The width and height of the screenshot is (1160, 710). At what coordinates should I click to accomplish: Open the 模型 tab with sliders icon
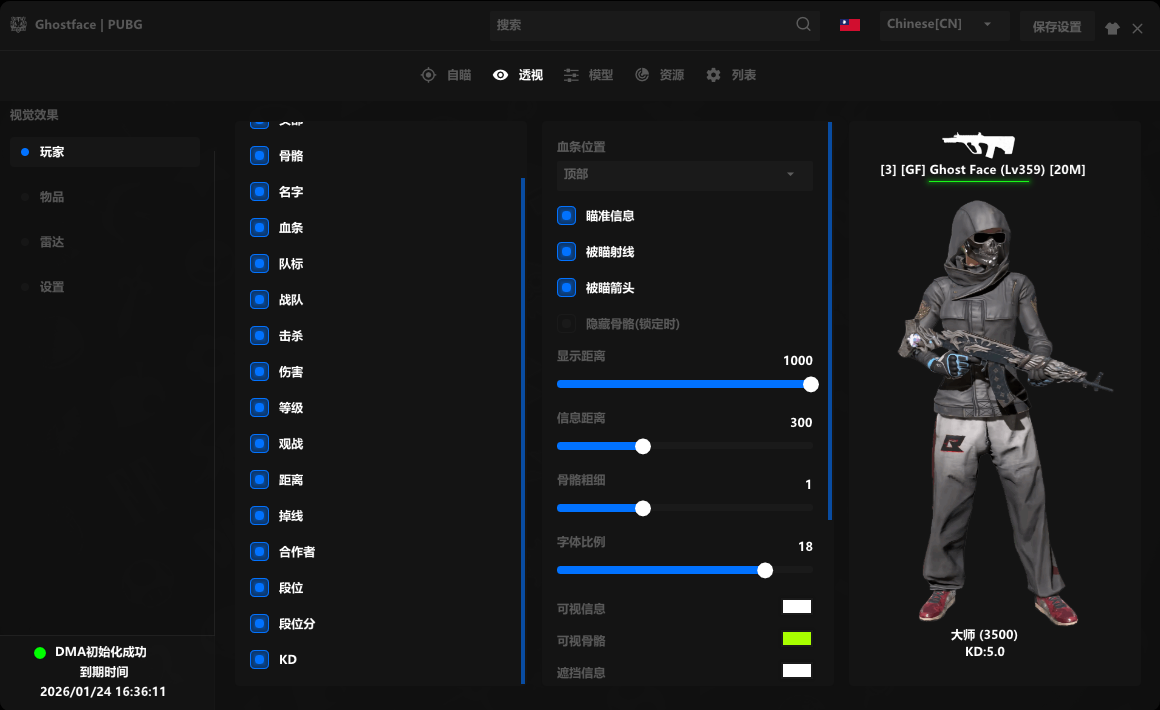pos(588,75)
